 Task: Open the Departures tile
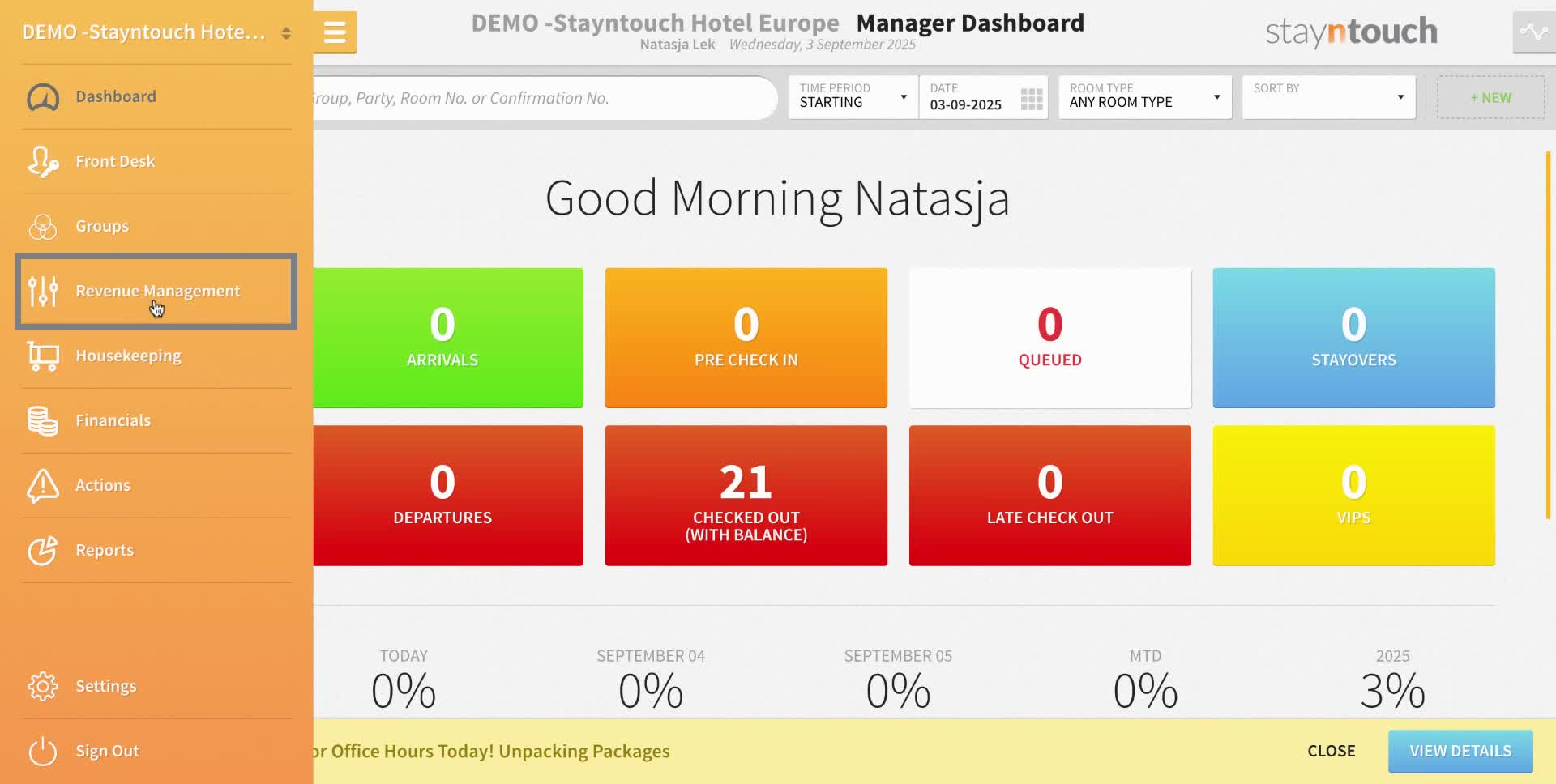[448, 496]
